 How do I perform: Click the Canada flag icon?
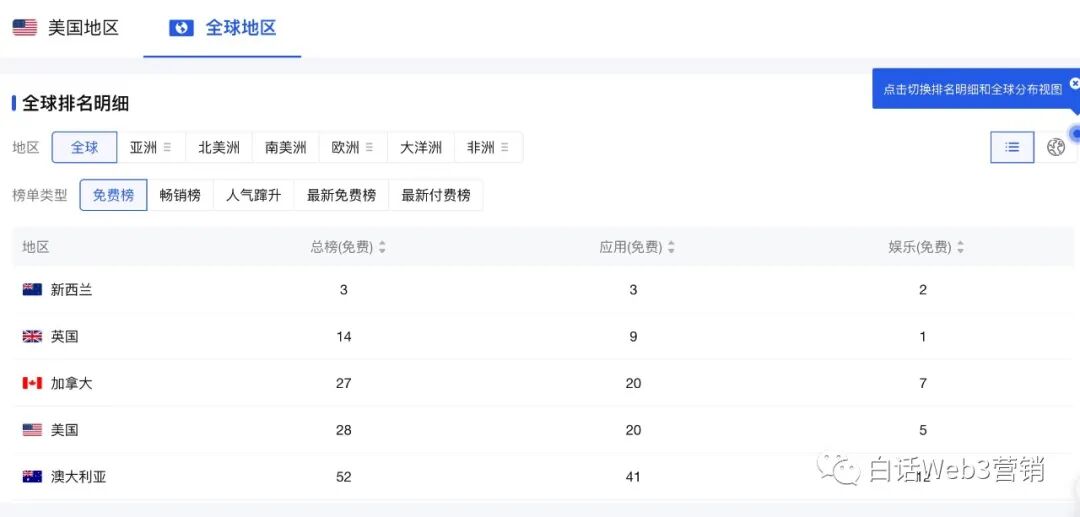pos(32,383)
